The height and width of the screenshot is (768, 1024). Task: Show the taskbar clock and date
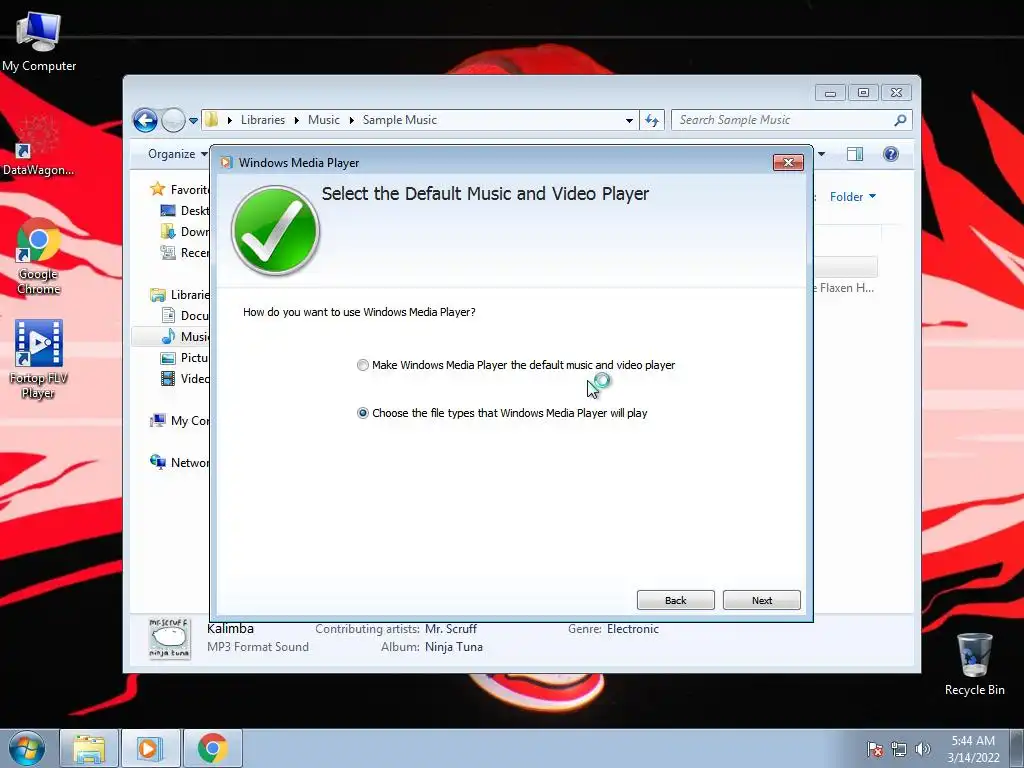[973, 749]
